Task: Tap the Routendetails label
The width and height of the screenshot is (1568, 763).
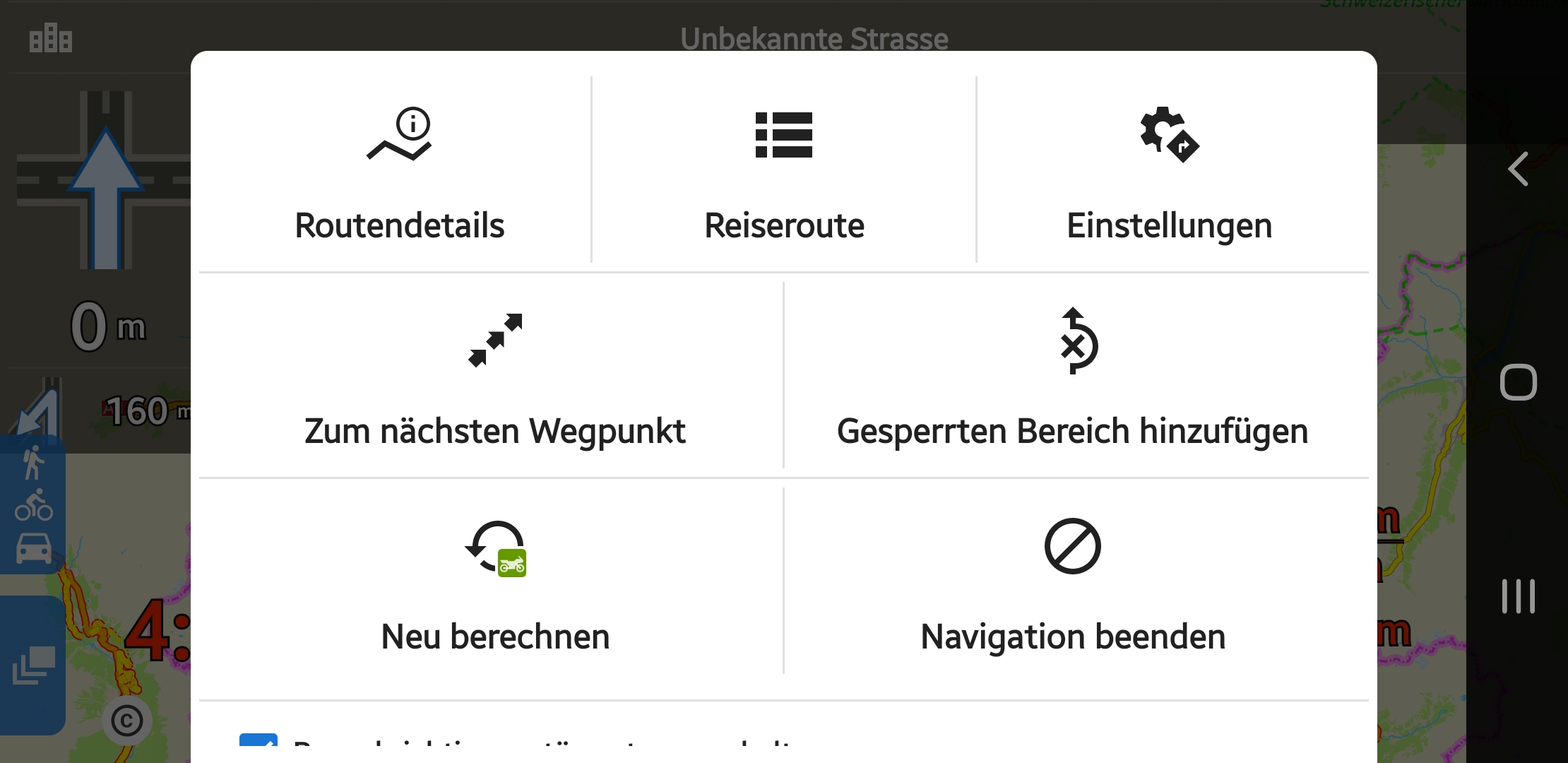Action: 400,226
